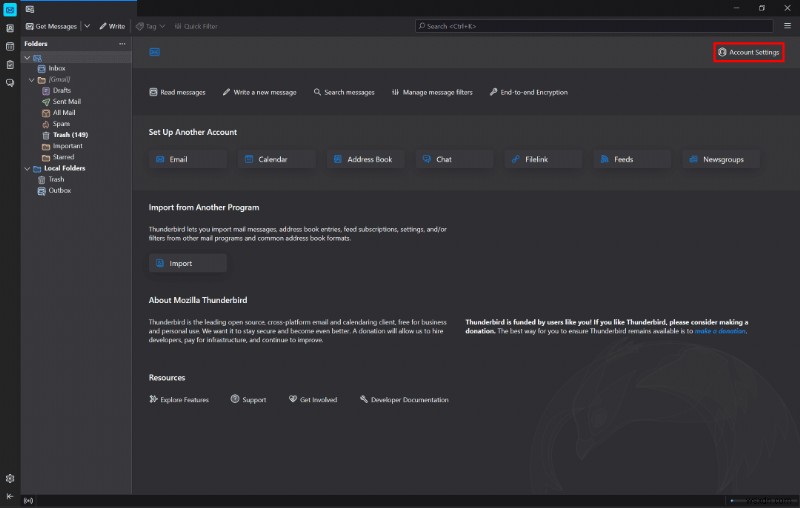Open the Tasks space in sidebar

10,65
